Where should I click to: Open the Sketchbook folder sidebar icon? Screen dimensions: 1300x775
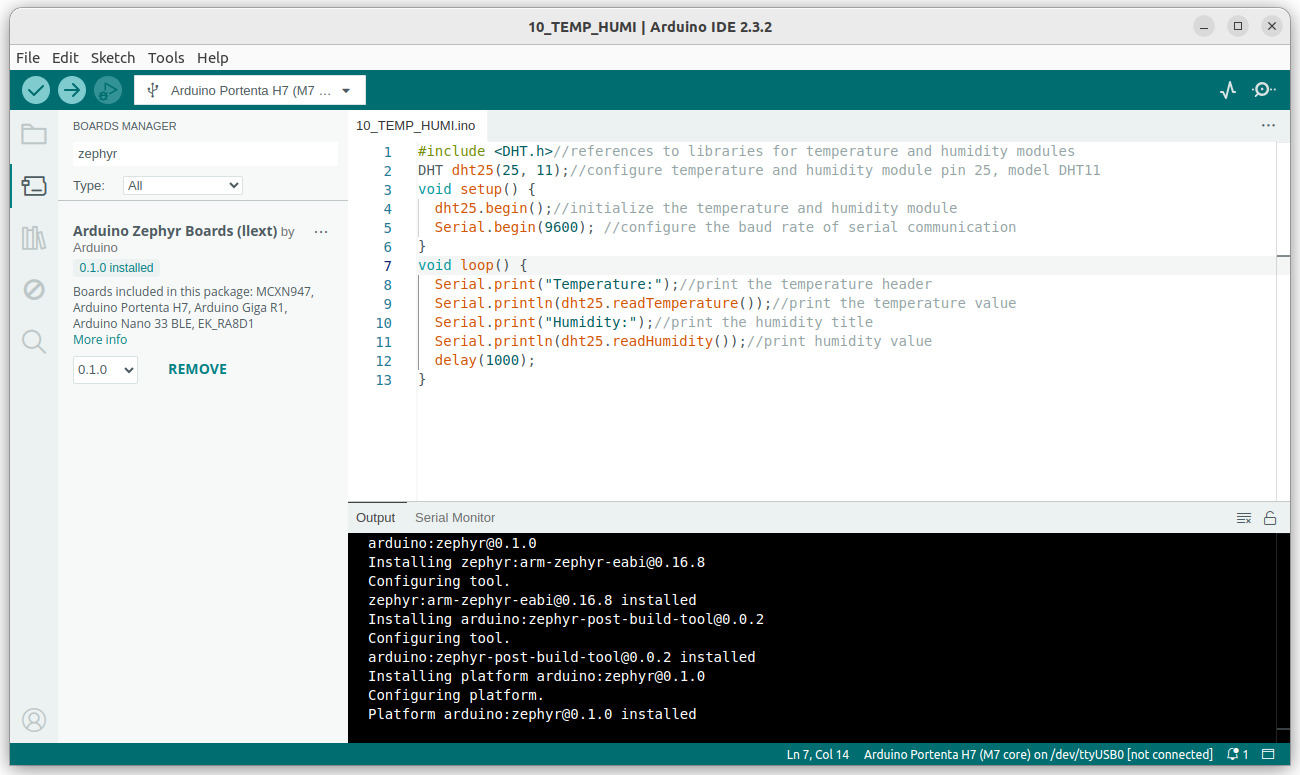coord(34,134)
